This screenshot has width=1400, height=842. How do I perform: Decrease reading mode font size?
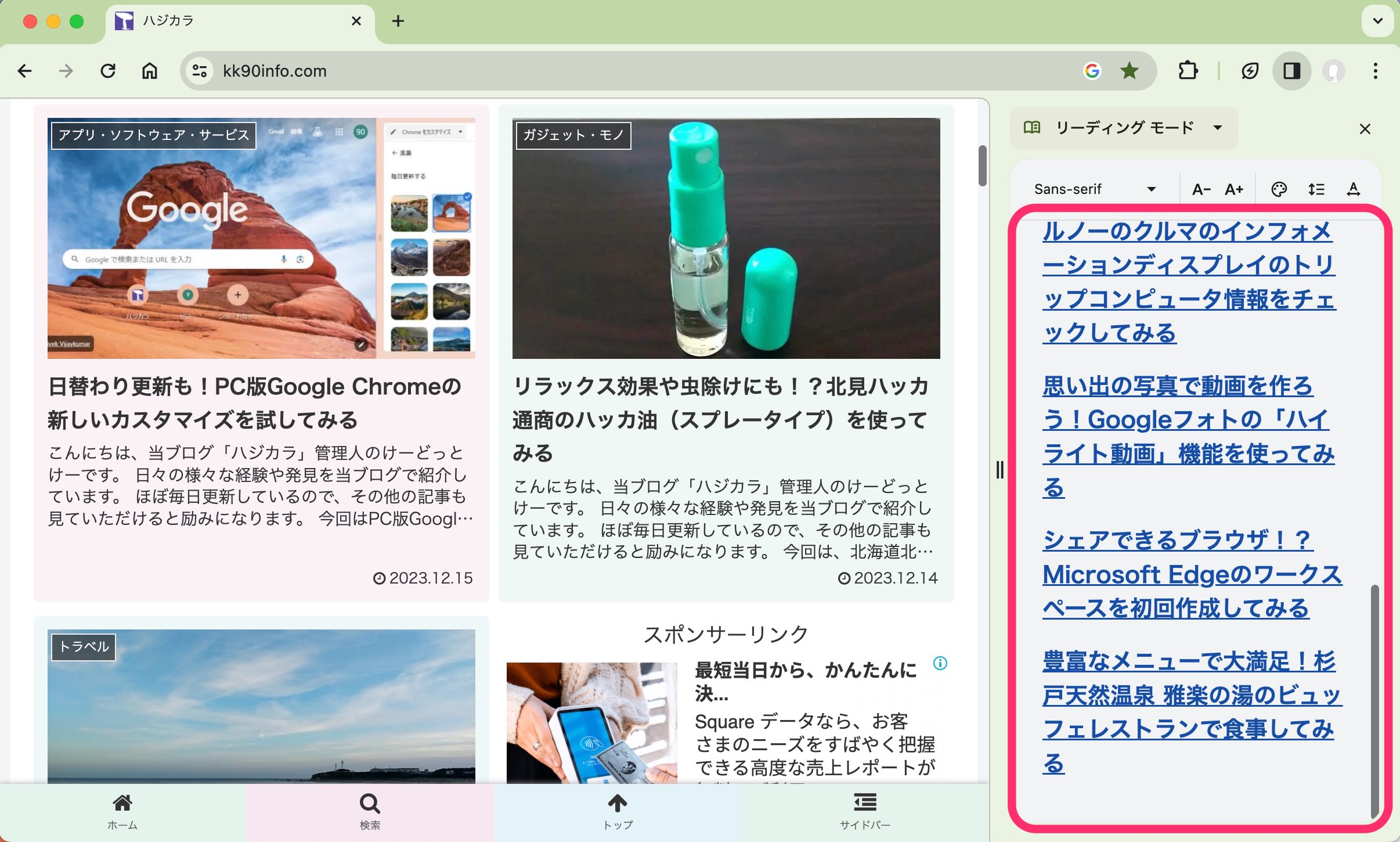click(1201, 189)
